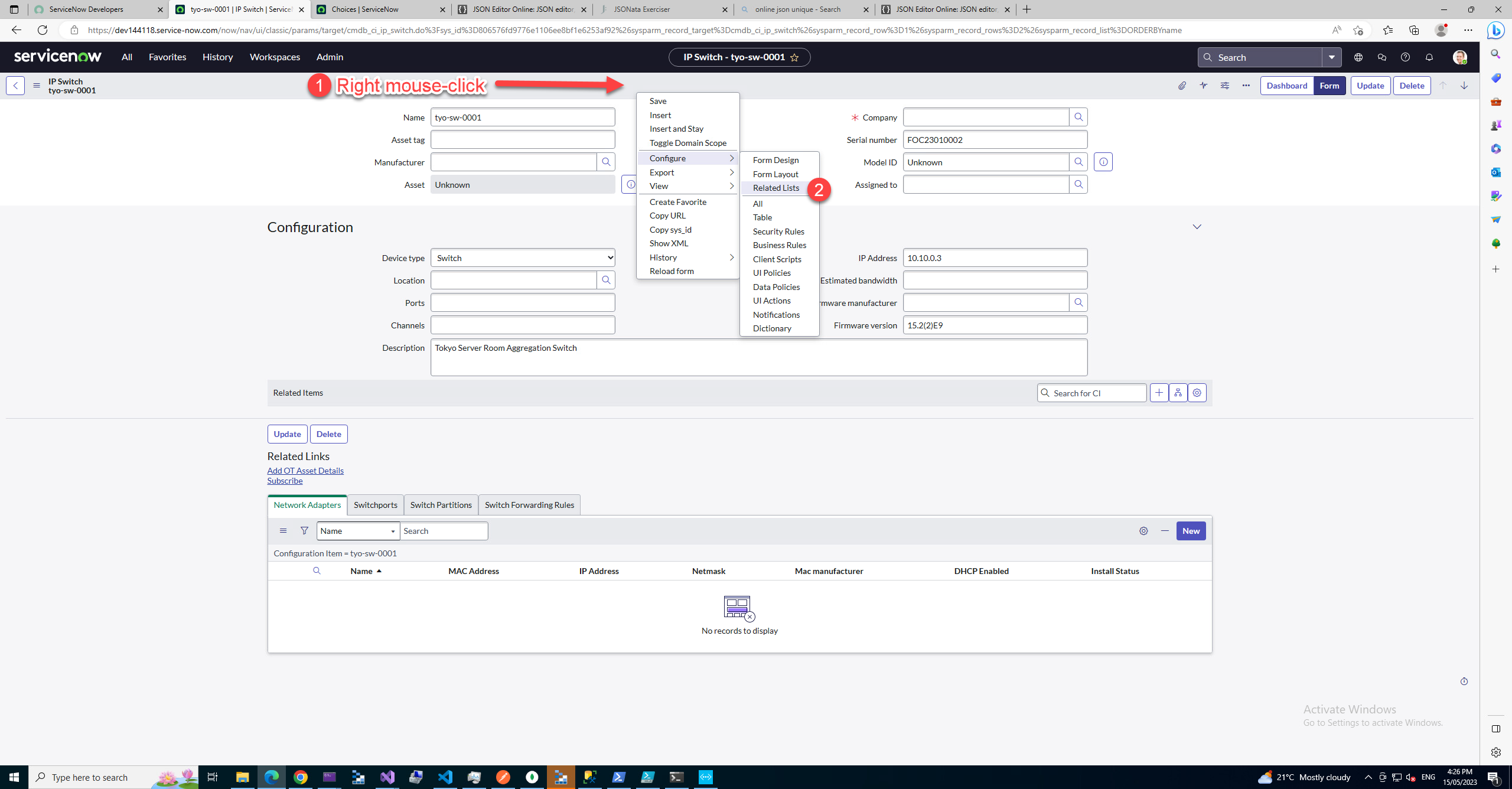Click the Subscribe related link
The height and width of the screenshot is (789, 1512).
tap(285, 481)
